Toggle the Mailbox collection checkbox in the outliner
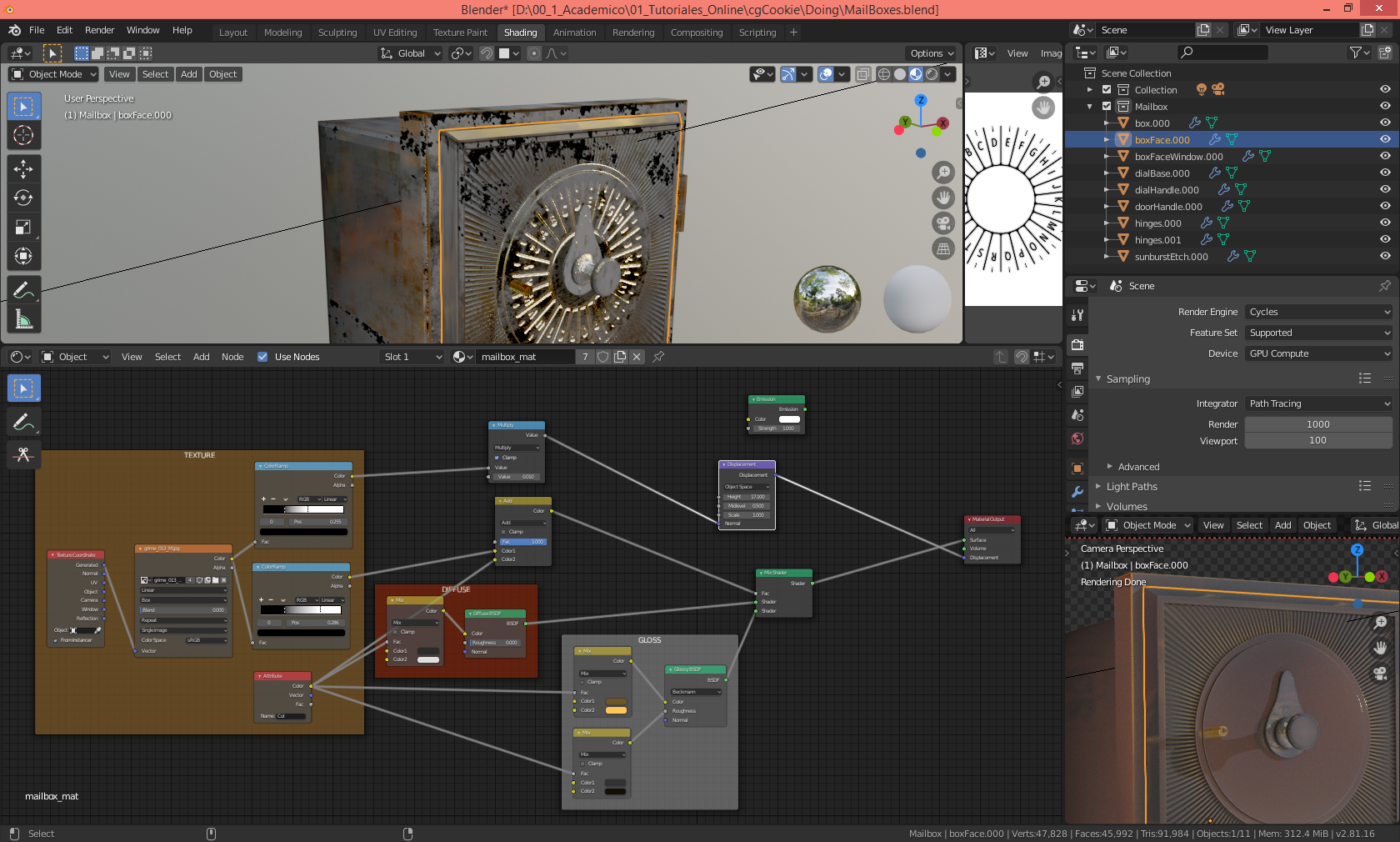This screenshot has width=1400, height=842. click(x=1107, y=107)
